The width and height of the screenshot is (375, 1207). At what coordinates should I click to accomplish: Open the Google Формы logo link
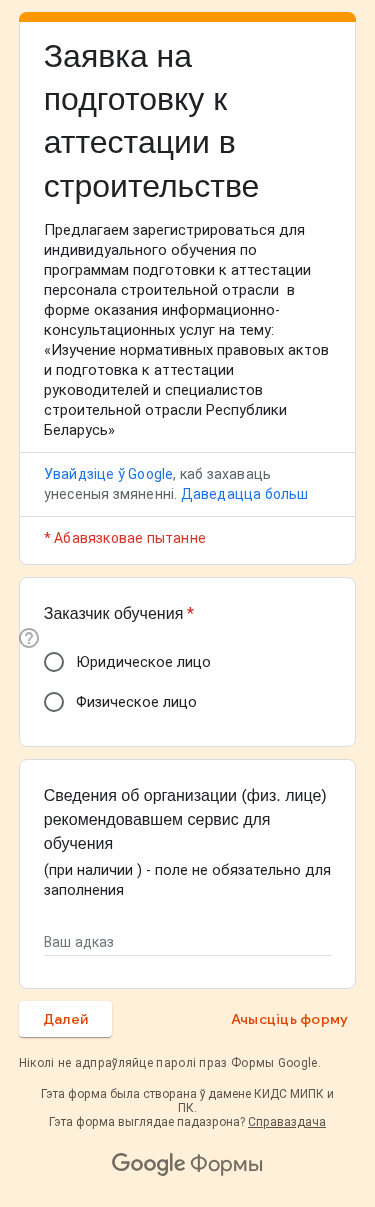tap(187, 1164)
